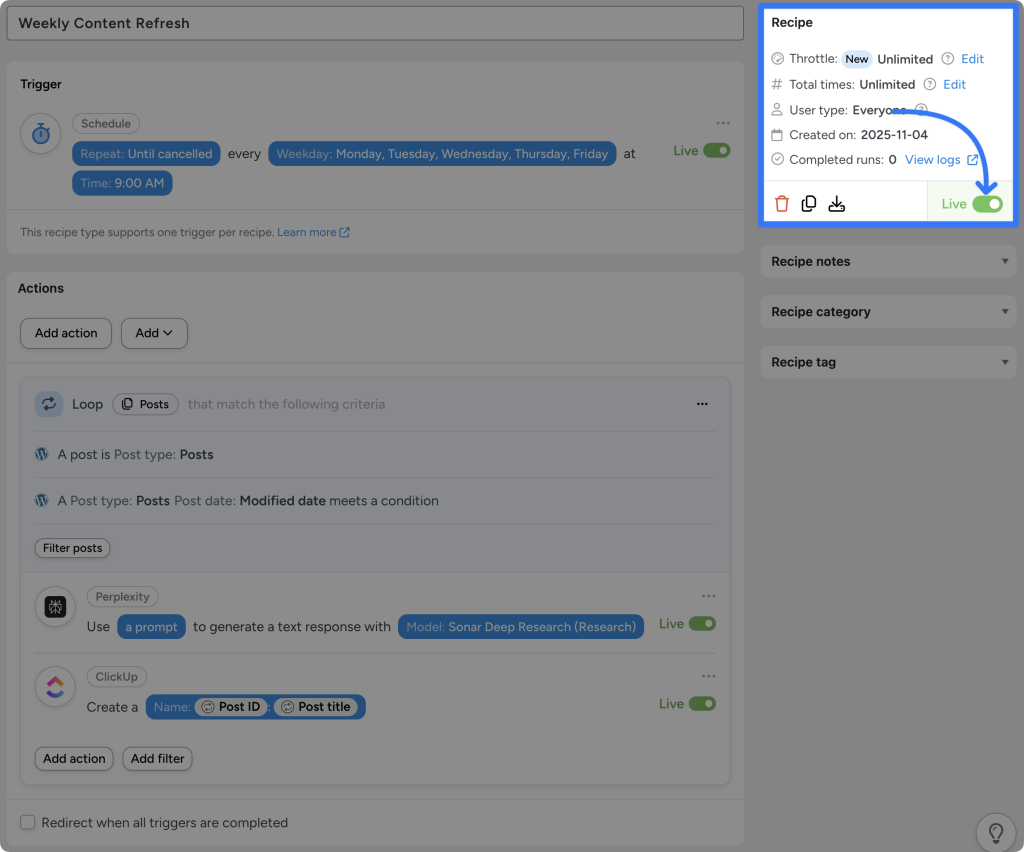Open the lightbulb tips icon
This screenshot has width=1024, height=852.
click(996, 832)
